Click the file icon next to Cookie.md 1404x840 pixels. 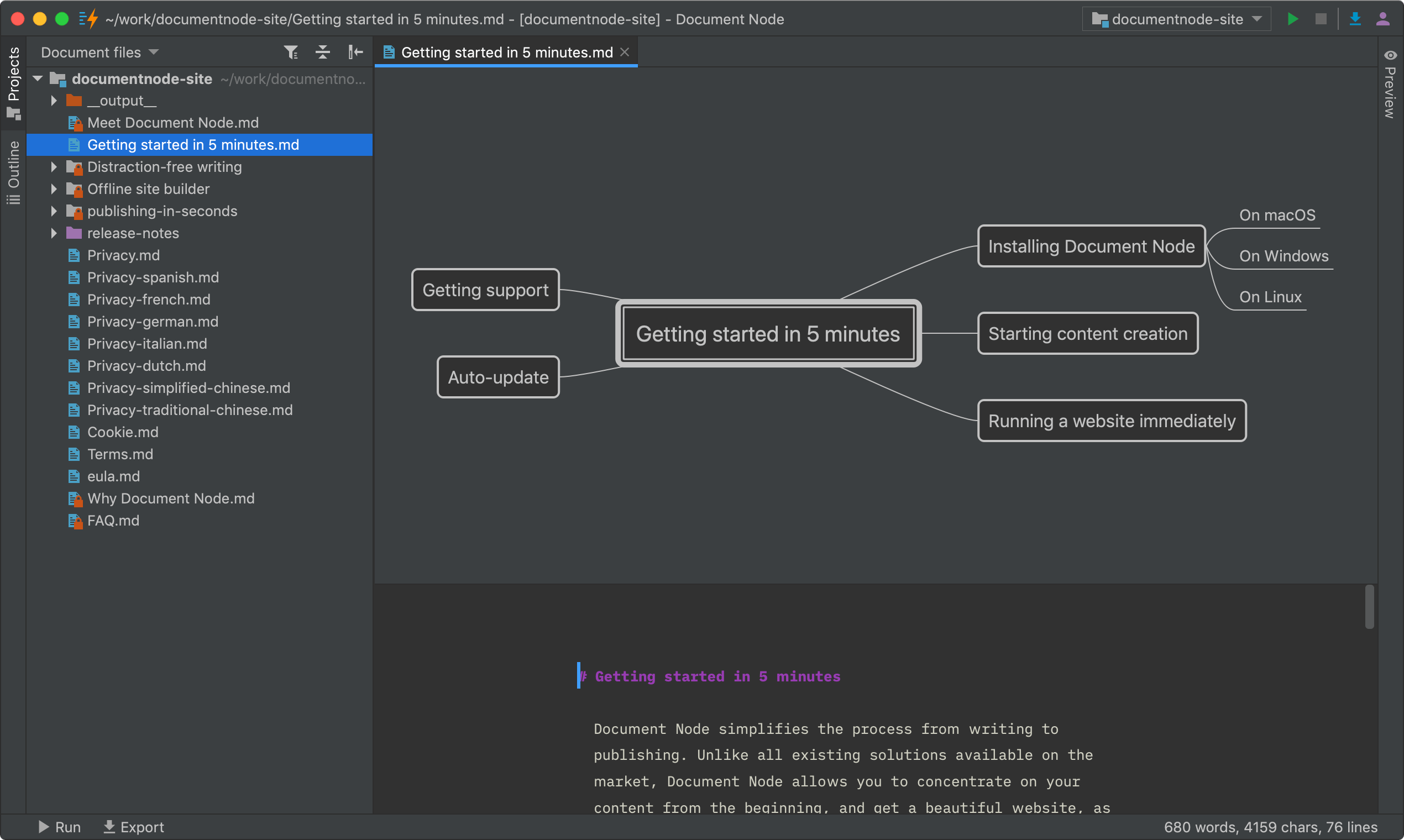(74, 432)
